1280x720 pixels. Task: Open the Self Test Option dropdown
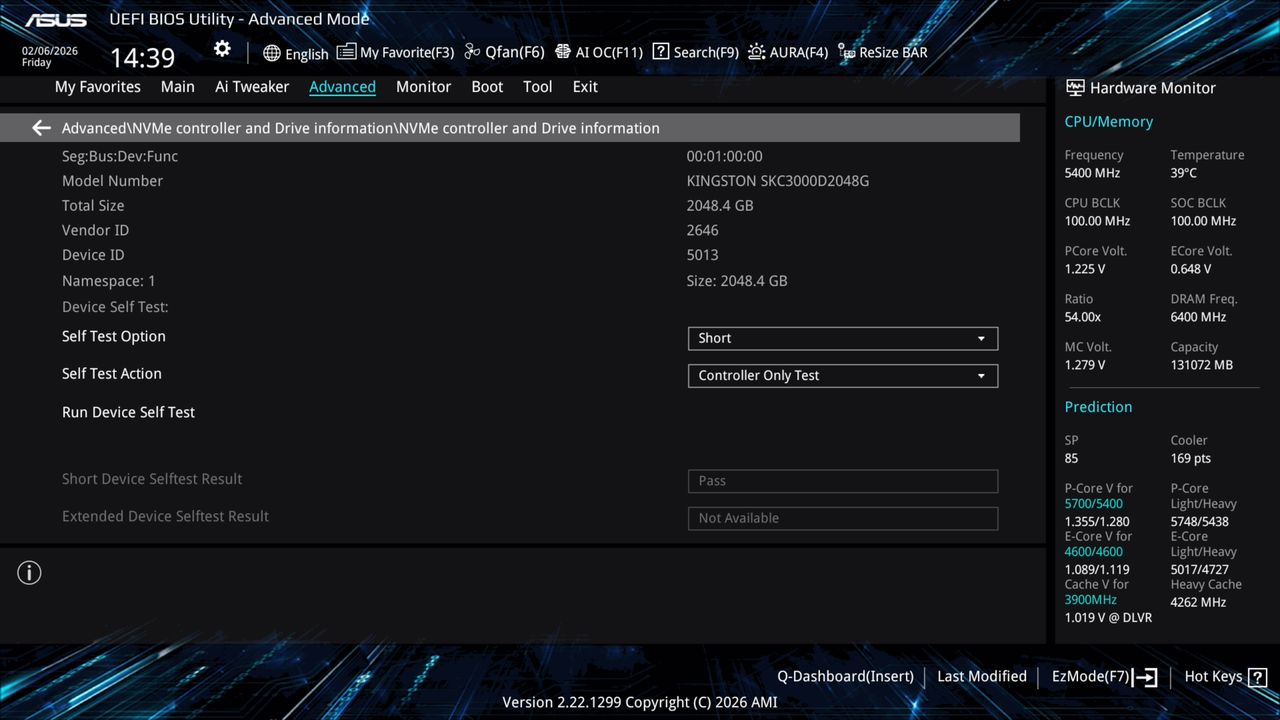click(x=842, y=338)
